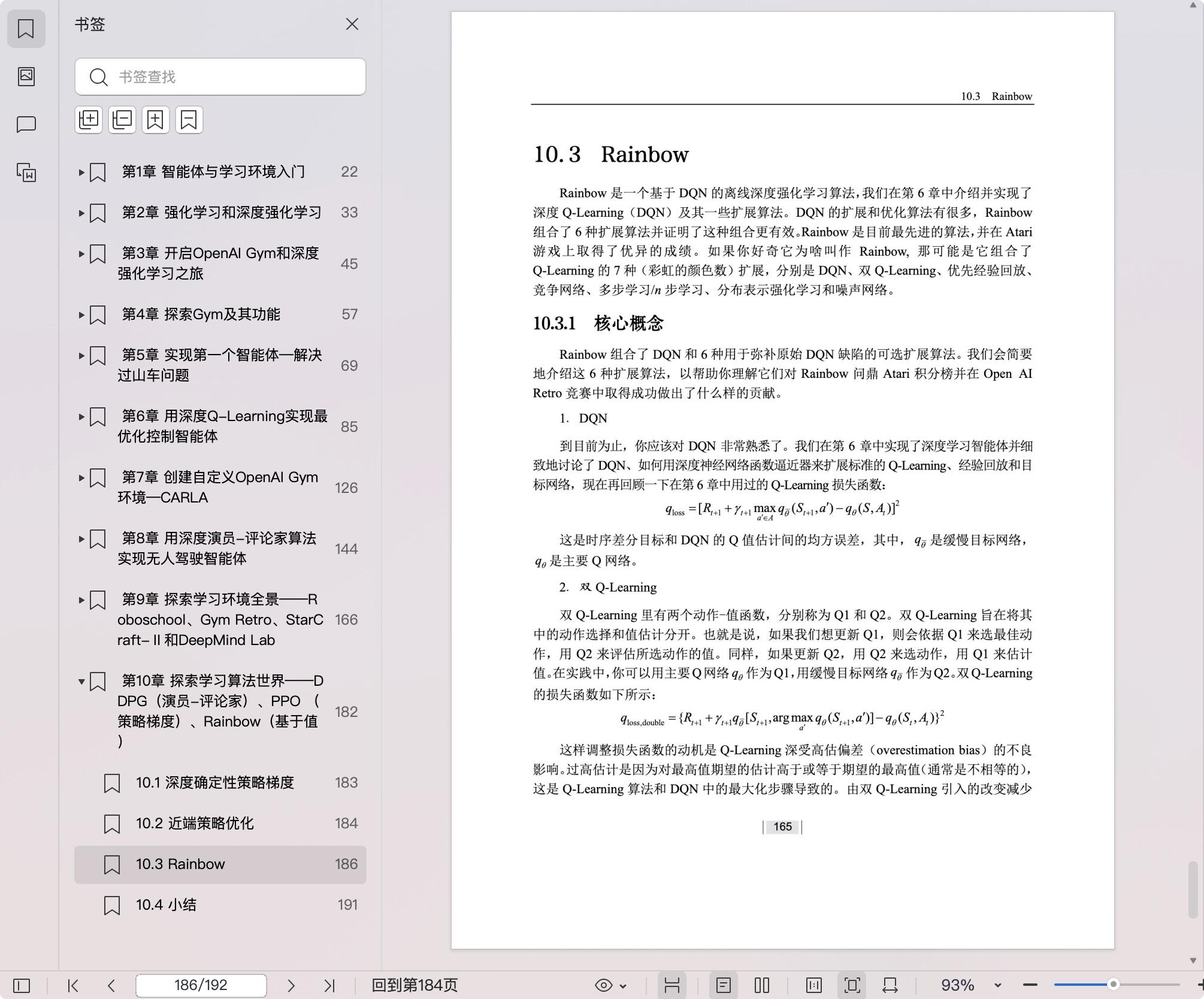Click scrollbar down arrow at bottom right
This screenshot has height=999, width=1204.
[1193, 960]
